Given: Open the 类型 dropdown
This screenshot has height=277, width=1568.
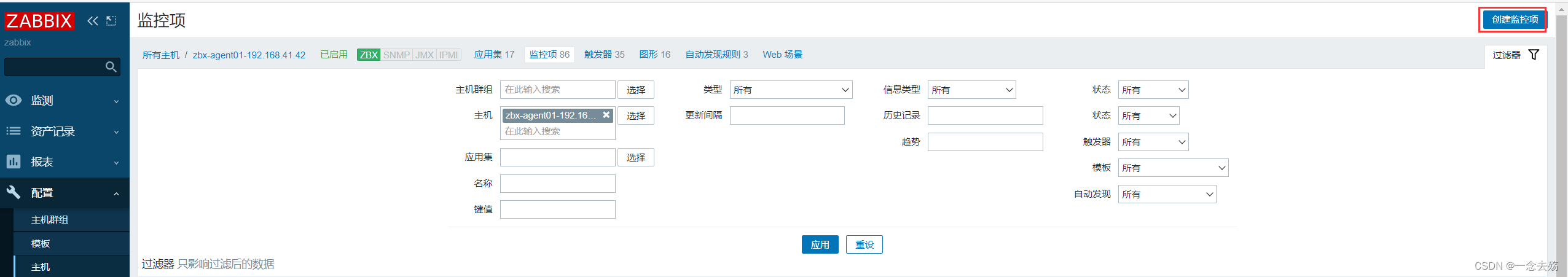Looking at the screenshot, I should 791,90.
